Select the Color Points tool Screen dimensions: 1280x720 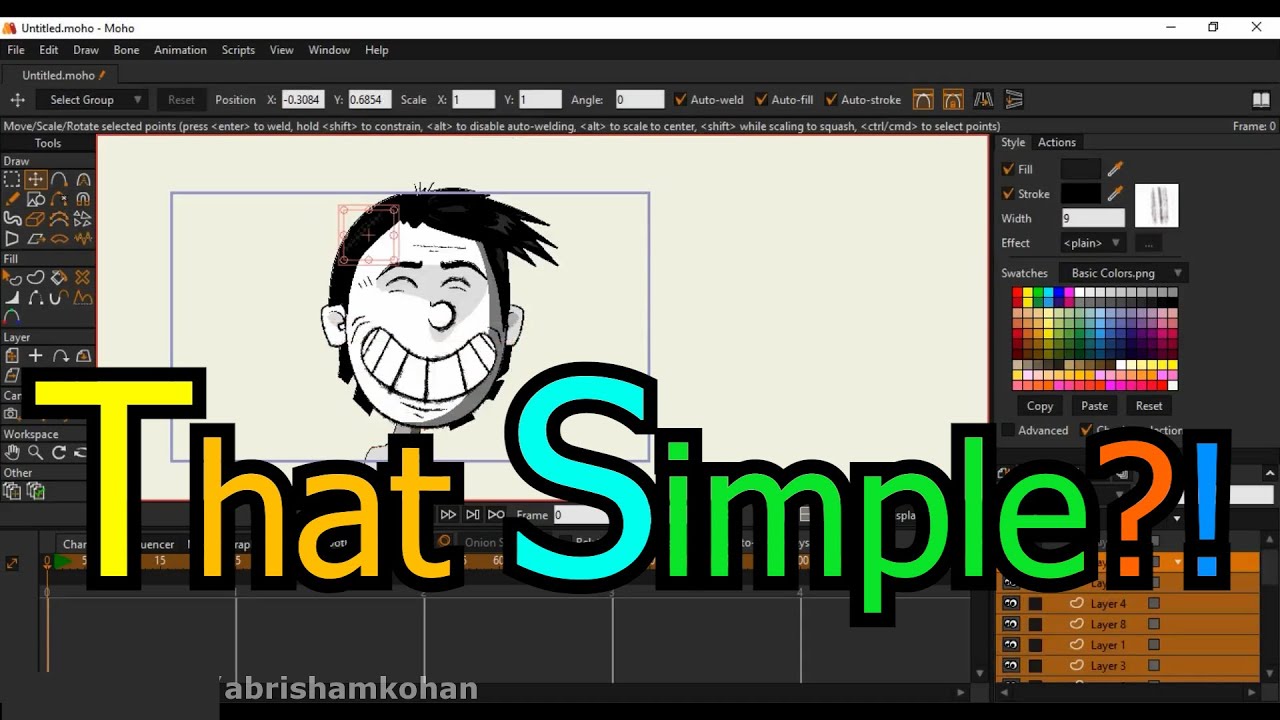11,317
